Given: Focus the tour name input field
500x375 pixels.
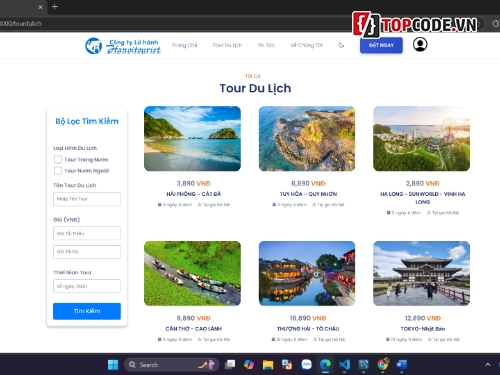Looking at the screenshot, I should (87, 199).
